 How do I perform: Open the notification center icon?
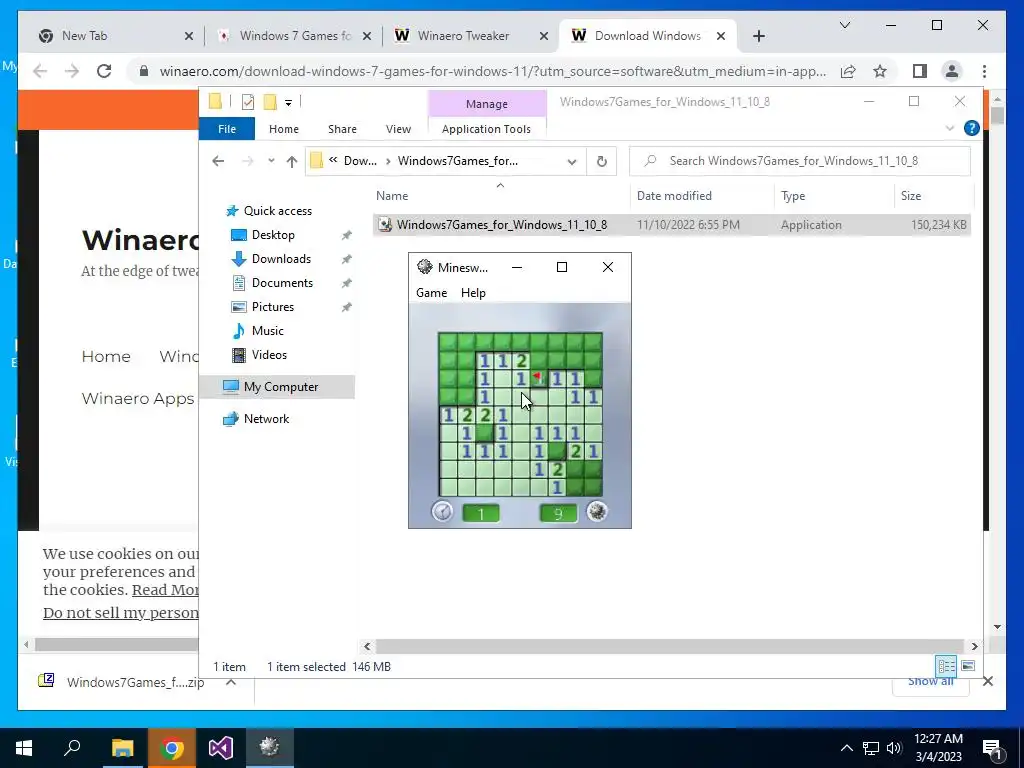992,748
